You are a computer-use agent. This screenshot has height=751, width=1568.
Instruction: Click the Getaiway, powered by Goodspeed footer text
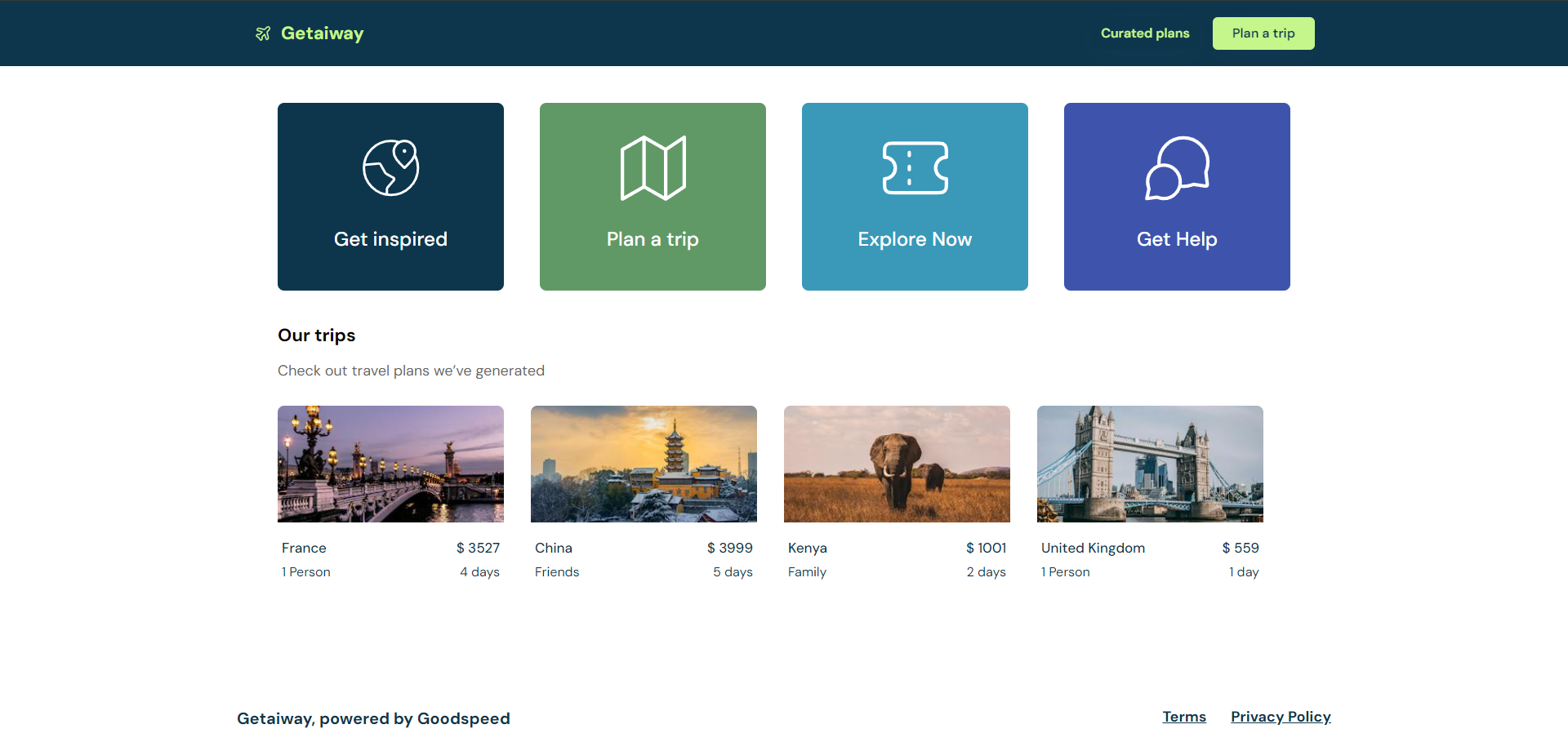[373, 718]
